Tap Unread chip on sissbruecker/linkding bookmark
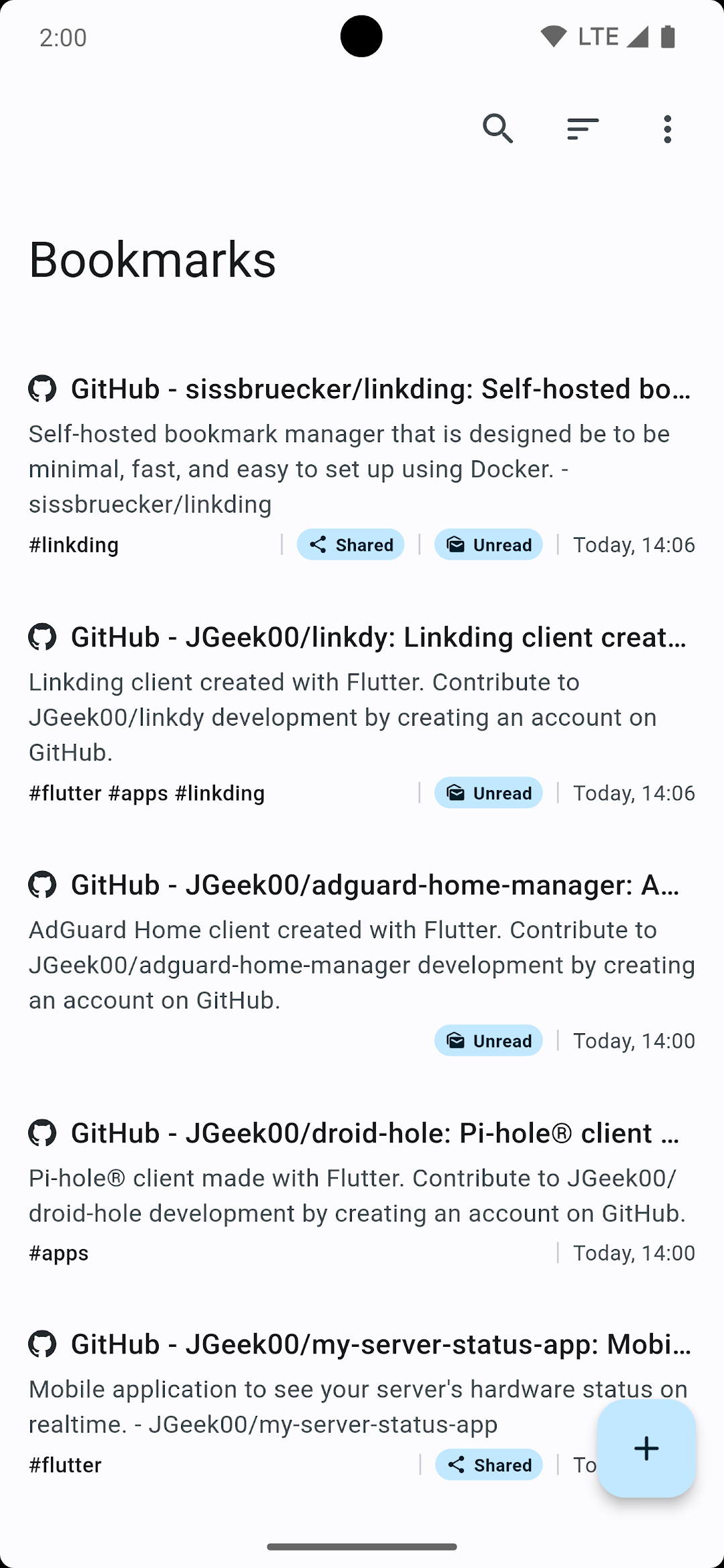The height and width of the screenshot is (1568, 724). click(x=489, y=544)
